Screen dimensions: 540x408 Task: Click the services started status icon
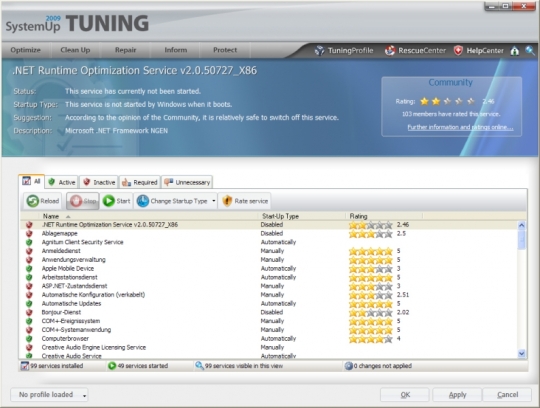[x=112, y=366]
